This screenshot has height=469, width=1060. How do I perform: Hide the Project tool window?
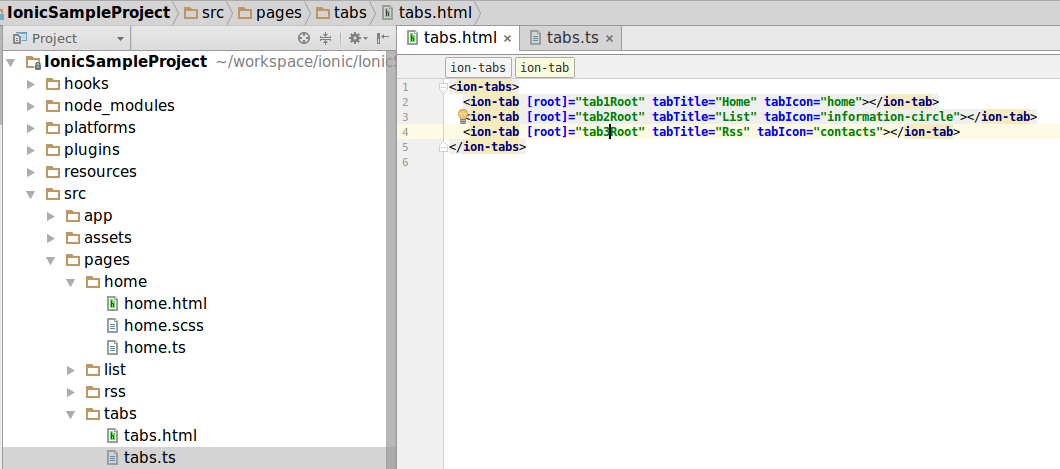382,38
